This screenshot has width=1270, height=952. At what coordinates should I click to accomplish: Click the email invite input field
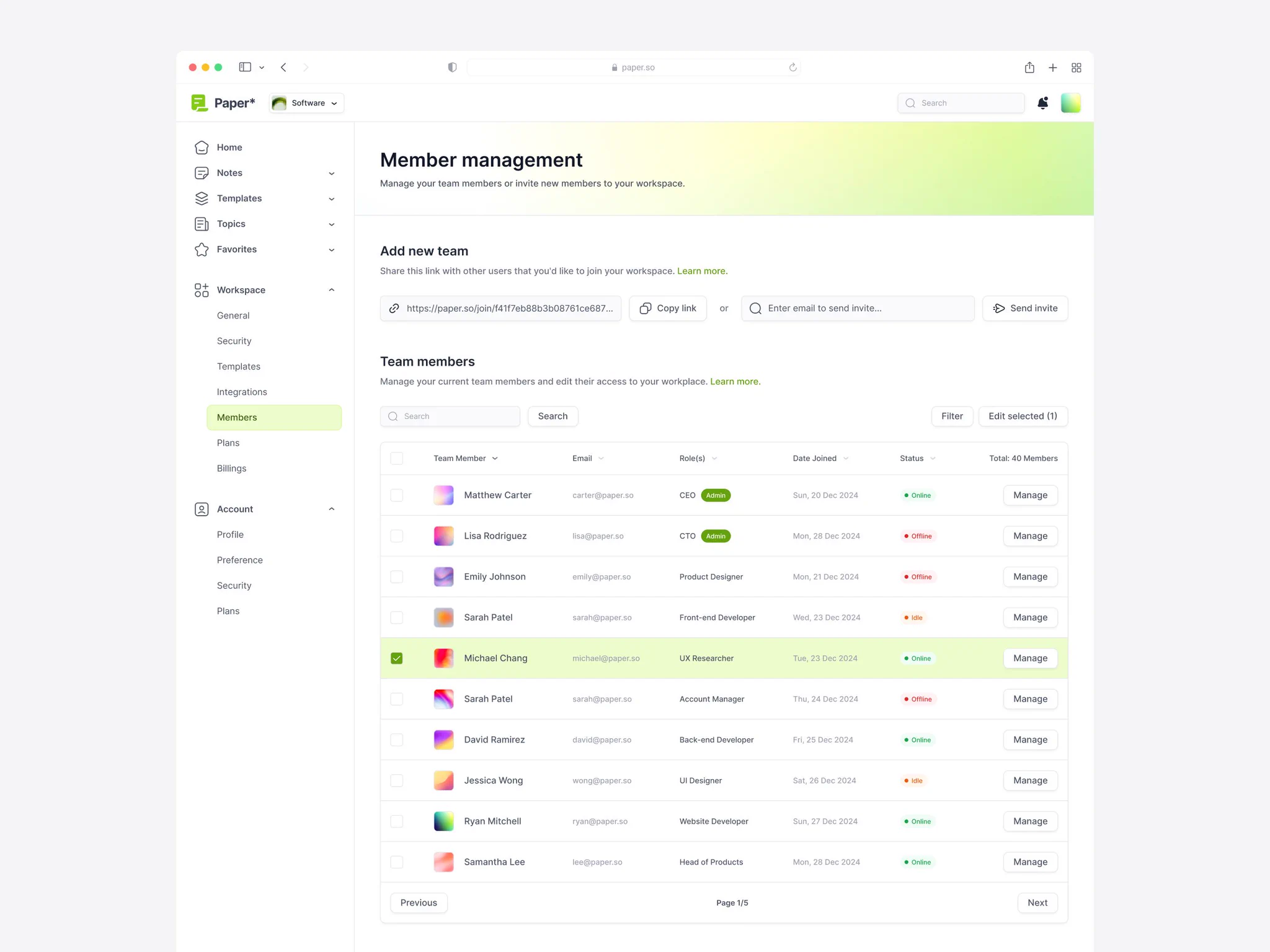pyautogui.click(x=858, y=308)
